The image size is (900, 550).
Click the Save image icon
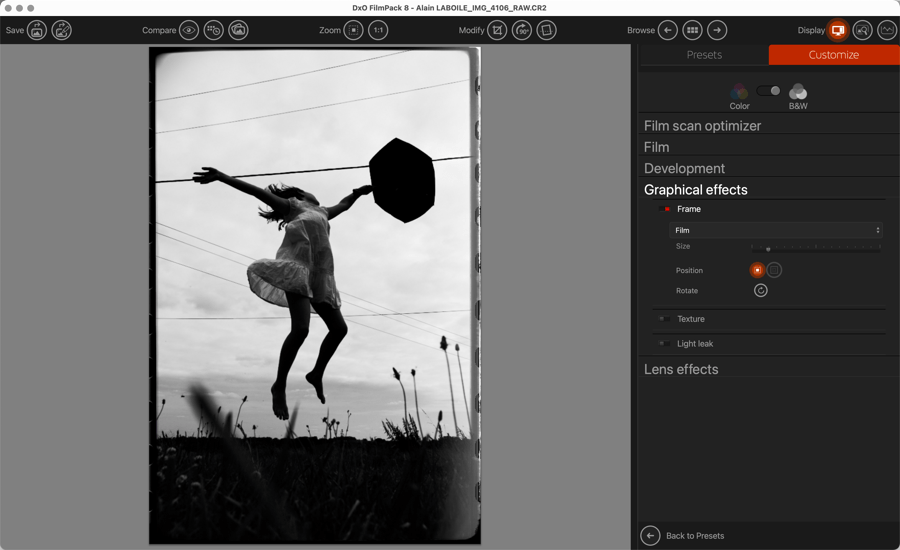[x=37, y=31]
